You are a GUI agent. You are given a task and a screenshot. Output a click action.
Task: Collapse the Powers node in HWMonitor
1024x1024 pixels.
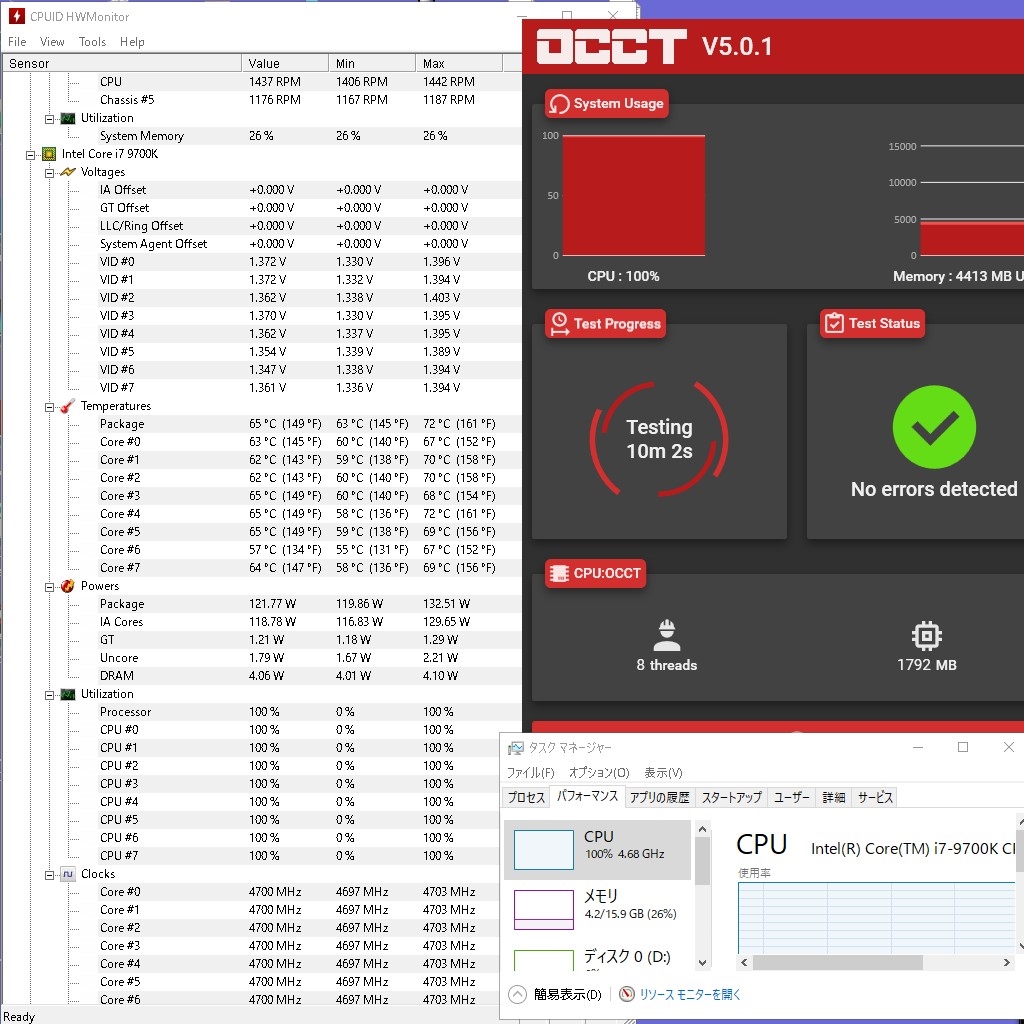pyautogui.click(x=49, y=587)
